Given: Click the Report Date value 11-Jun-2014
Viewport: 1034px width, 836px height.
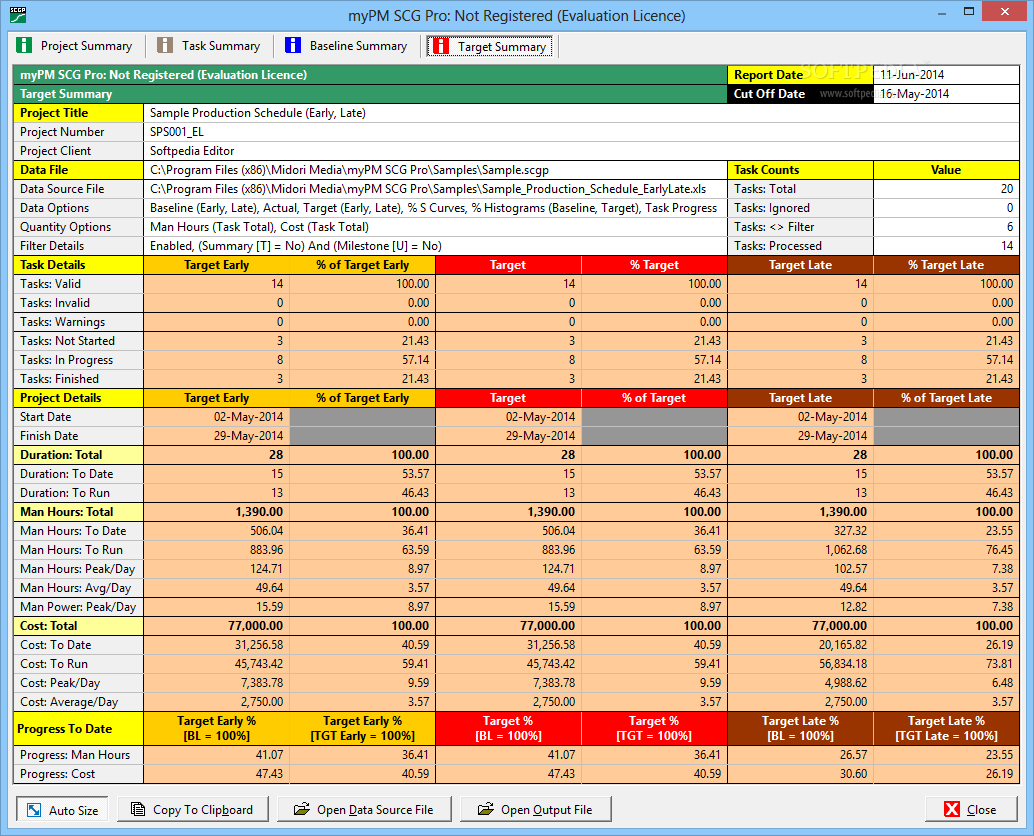Looking at the screenshot, I should click(946, 75).
